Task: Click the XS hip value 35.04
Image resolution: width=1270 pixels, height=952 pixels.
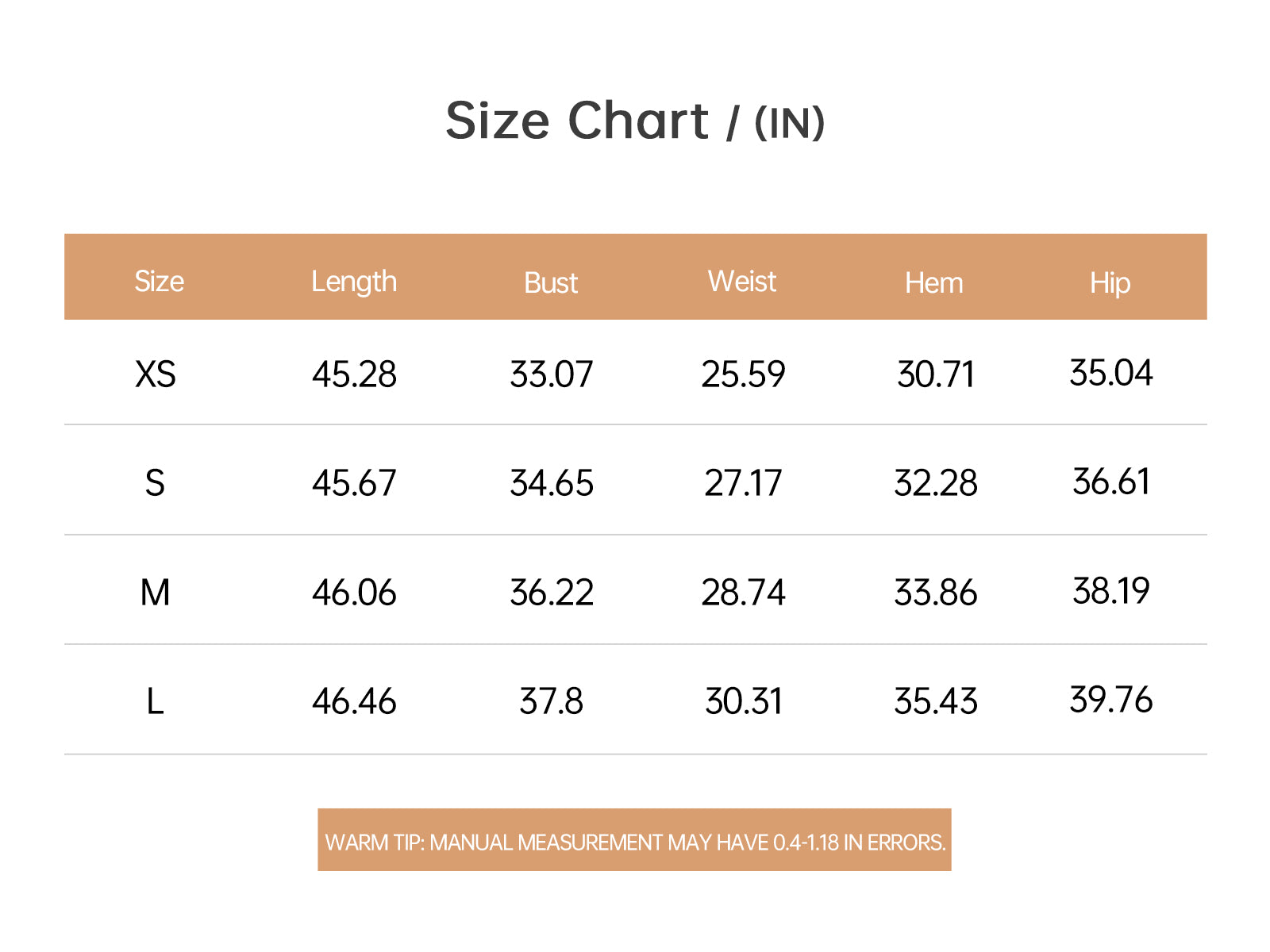Action: tap(1111, 373)
